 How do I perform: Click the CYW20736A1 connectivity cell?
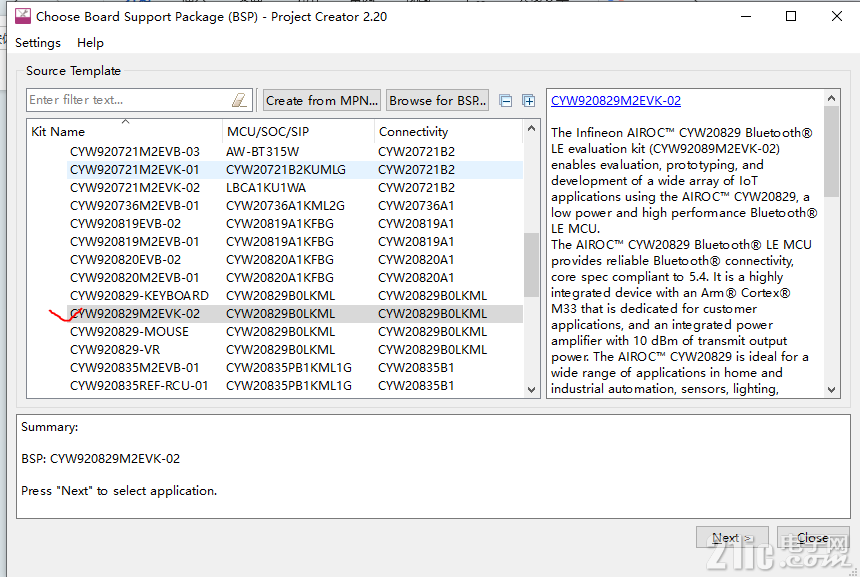pos(416,206)
